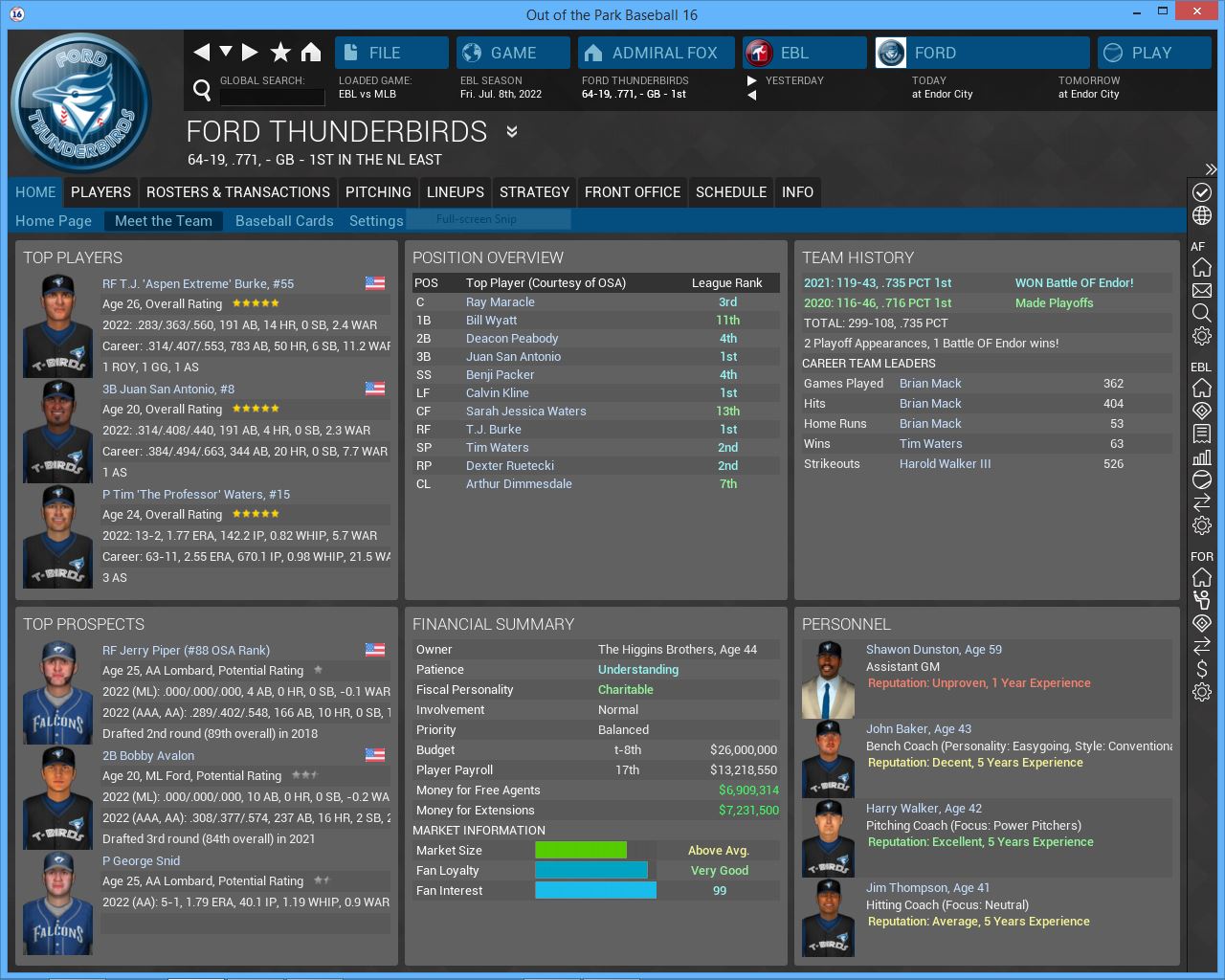Screen dimensions: 1225x980
Task: Click the Fan Loyalty progress bar
Action: pyautogui.click(x=590, y=871)
